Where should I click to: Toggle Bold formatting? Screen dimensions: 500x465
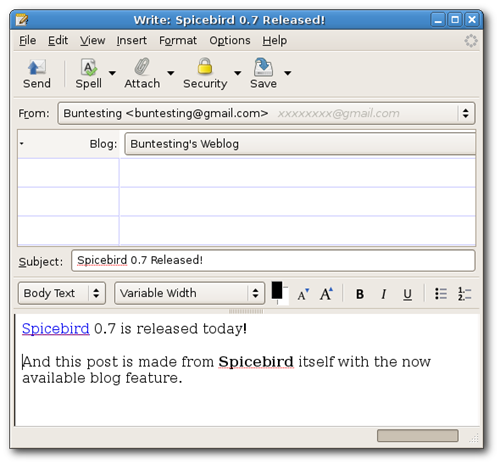pyautogui.click(x=360, y=294)
